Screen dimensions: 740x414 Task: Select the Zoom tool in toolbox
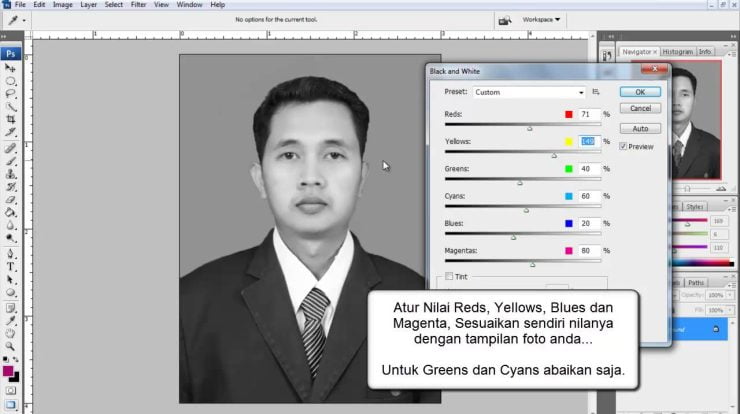click(x=10, y=346)
